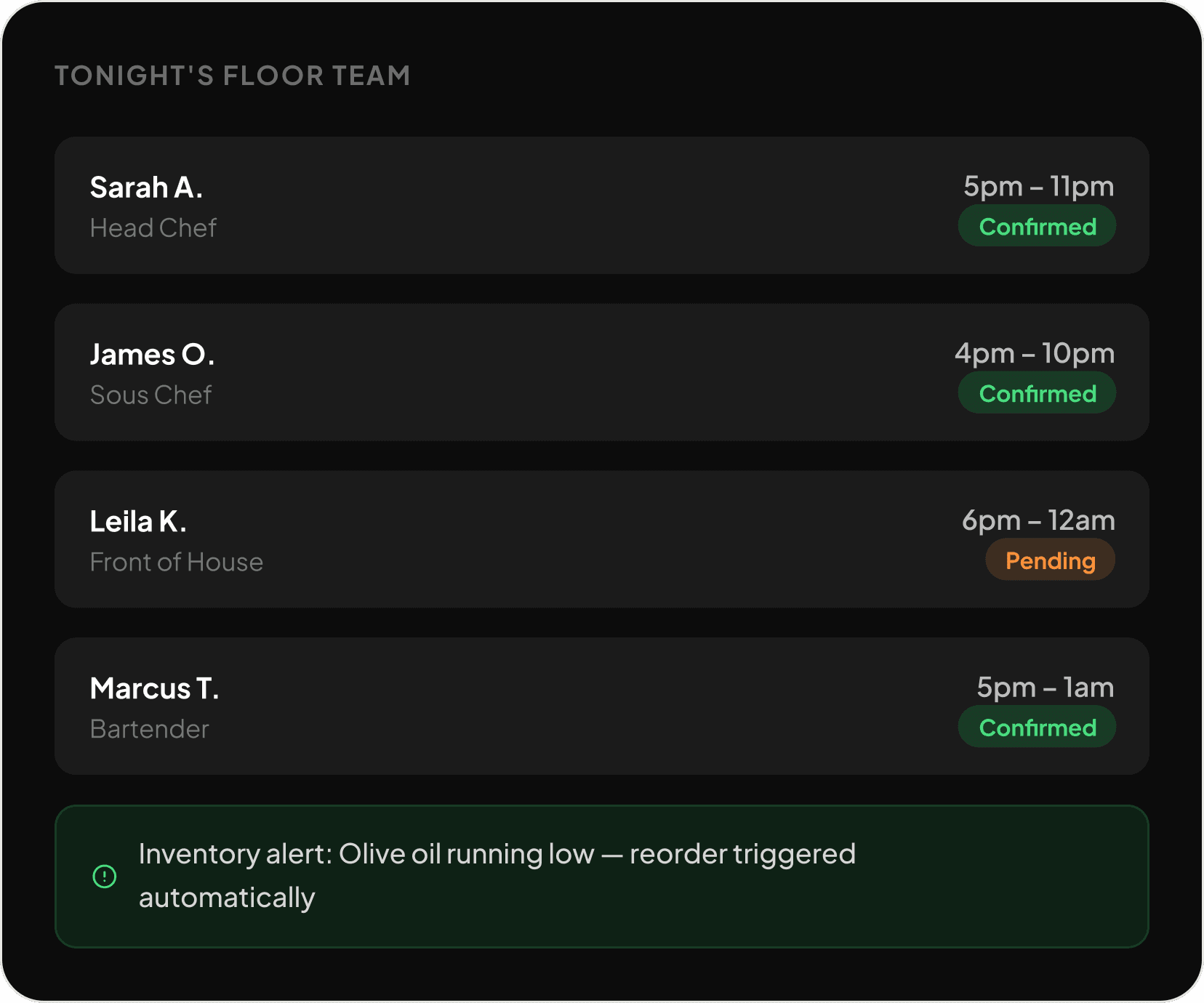
Task: Click Sarah A.'s Confirmed status badge
Action: (x=1037, y=226)
